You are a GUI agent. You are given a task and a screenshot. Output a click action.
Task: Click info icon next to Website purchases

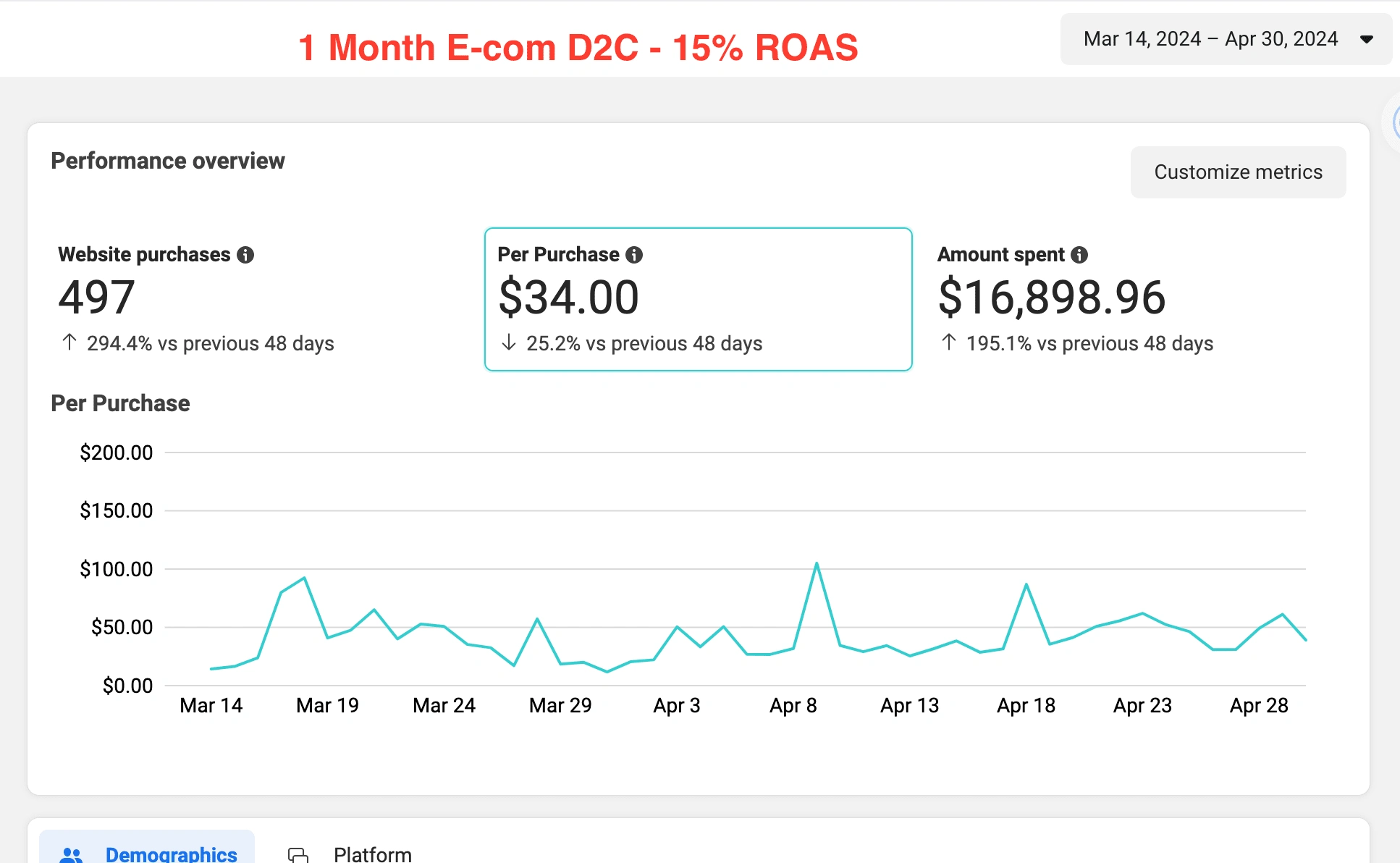point(245,255)
